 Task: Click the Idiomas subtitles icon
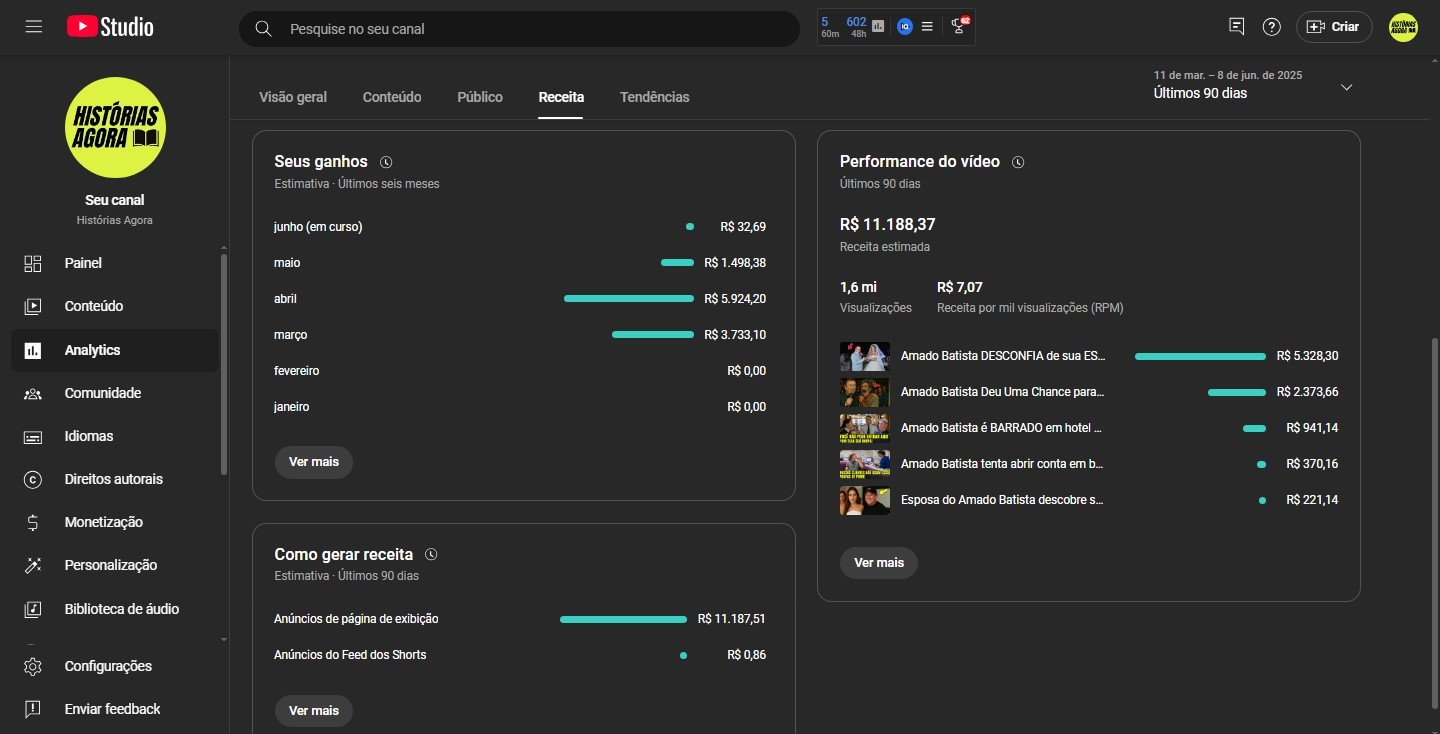33,436
